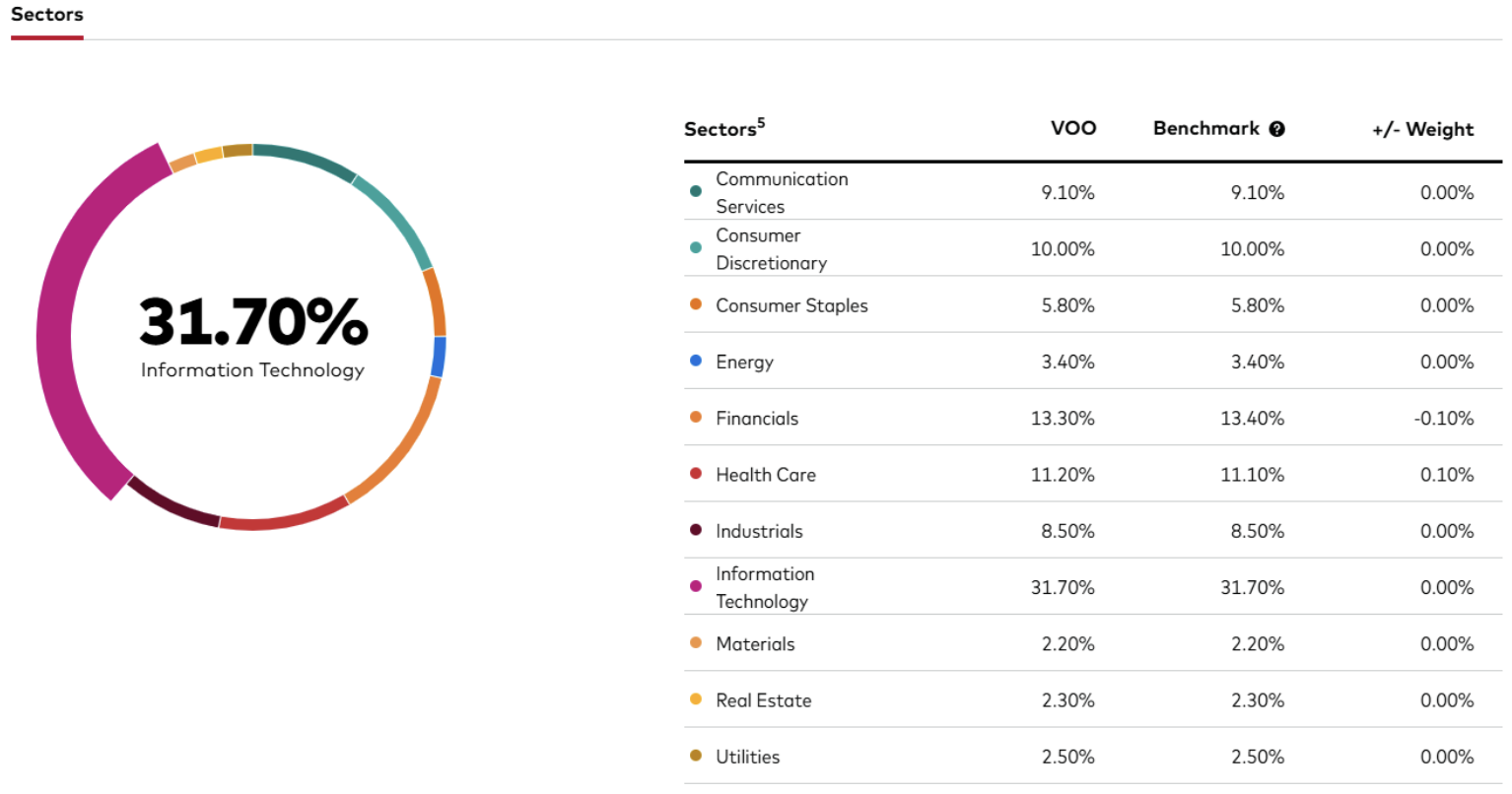Click the Benchmark column header text
The height and width of the screenshot is (794, 1512).
point(1205,129)
